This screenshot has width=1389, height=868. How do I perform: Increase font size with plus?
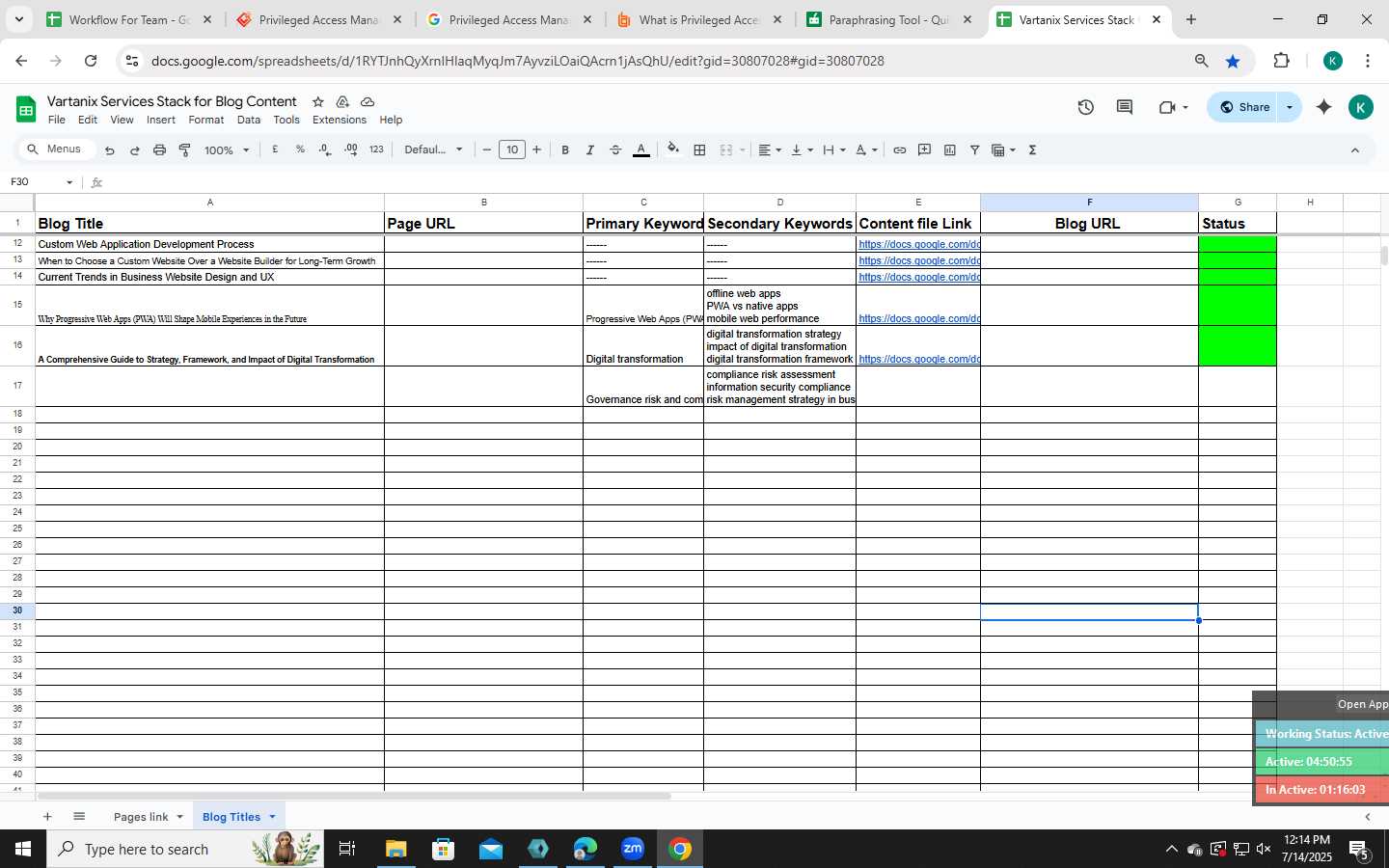click(537, 149)
